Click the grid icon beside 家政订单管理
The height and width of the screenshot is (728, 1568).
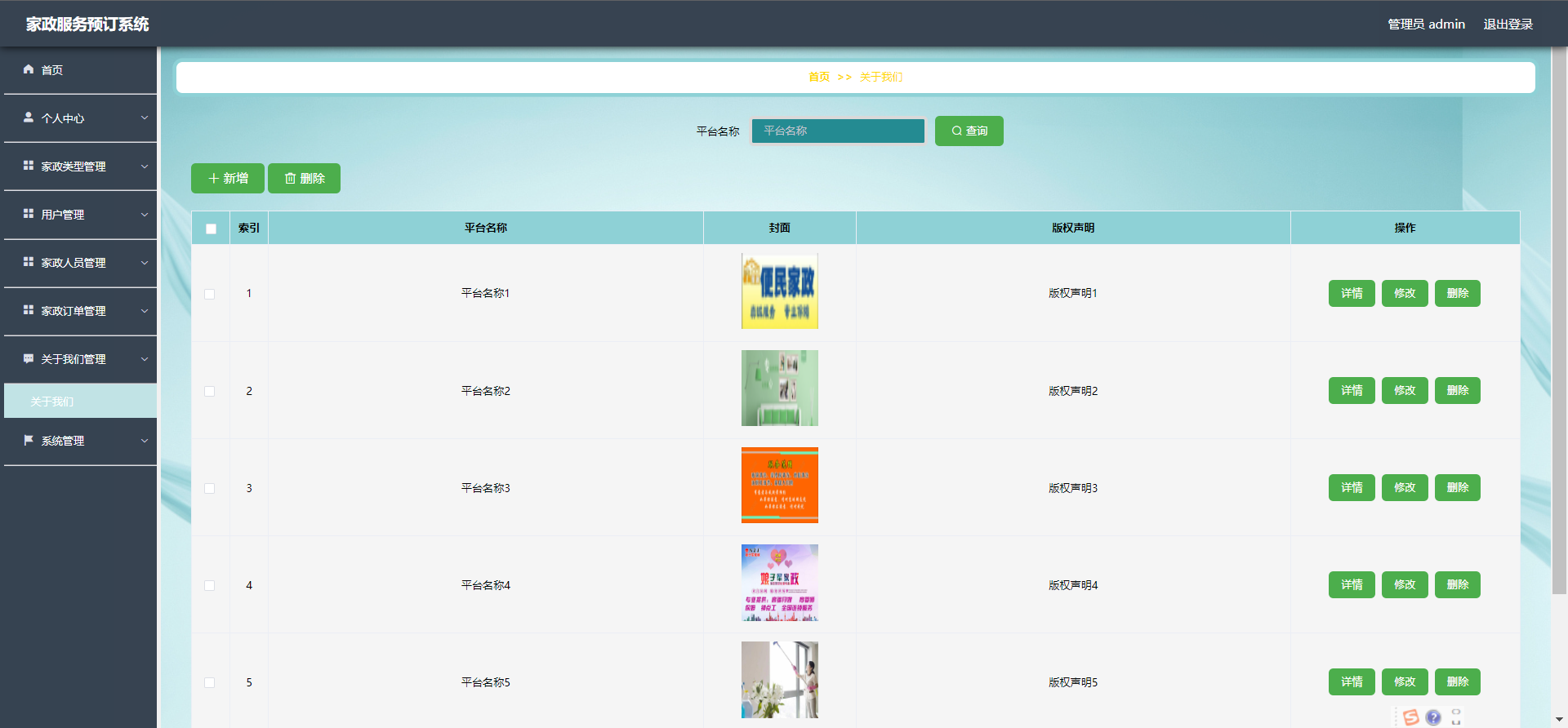[x=29, y=310]
